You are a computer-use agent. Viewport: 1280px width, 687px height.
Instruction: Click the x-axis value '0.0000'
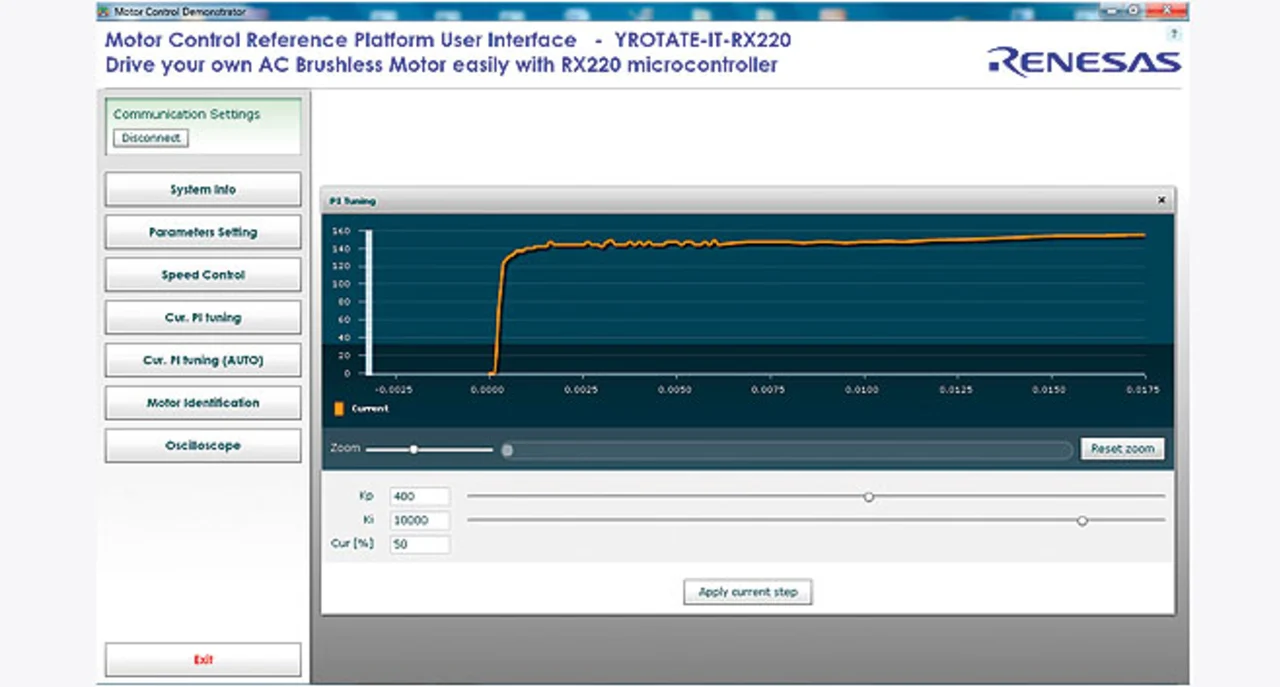(487, 389)
